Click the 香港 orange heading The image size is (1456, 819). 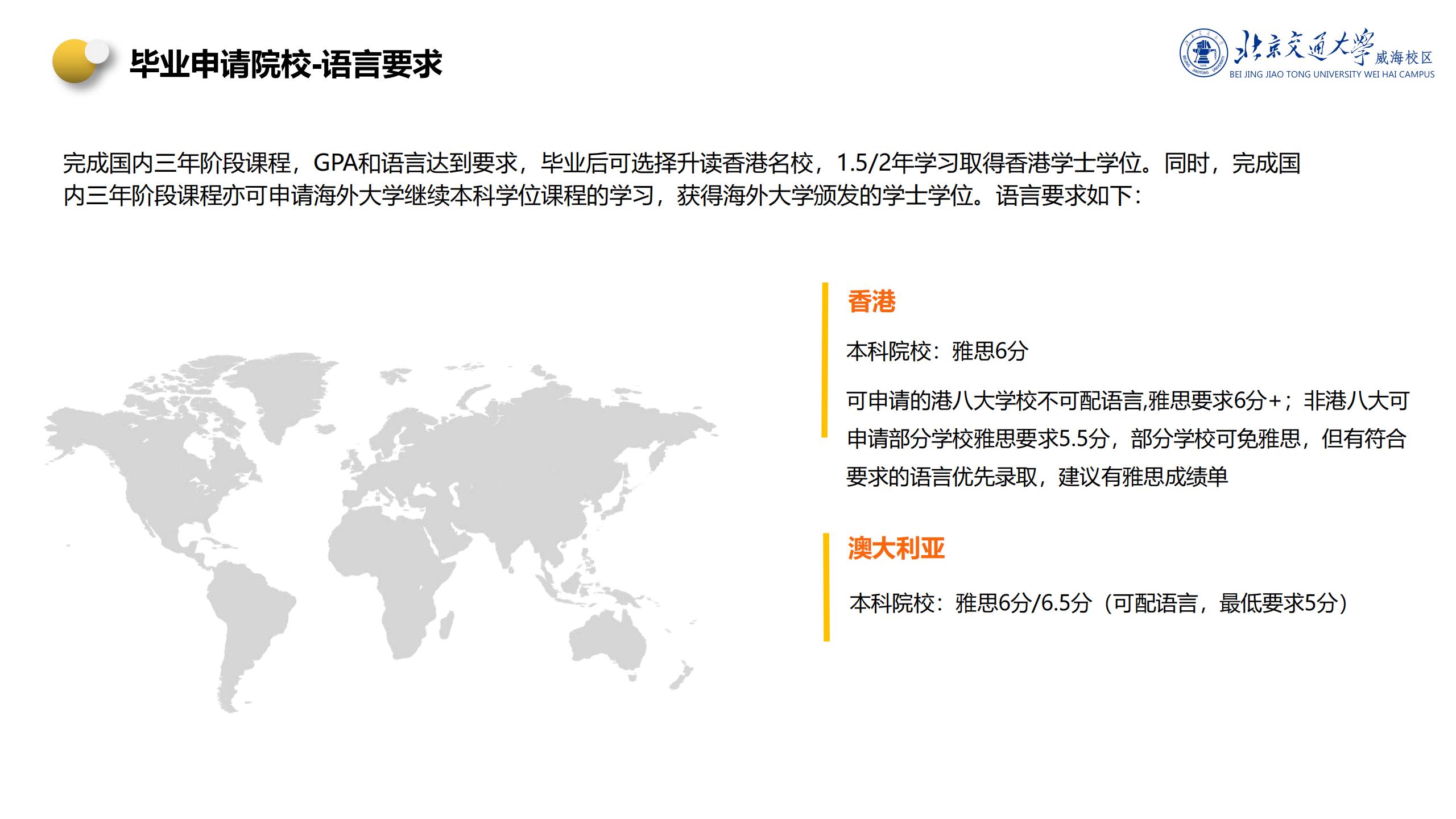[871, 301]
